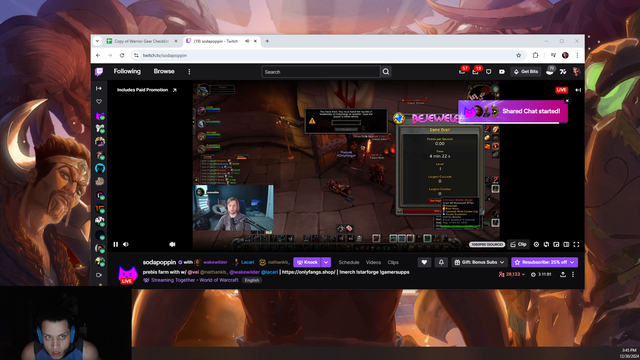Click the Knock button
The image size is (640, 360).
tap(307, 262)
